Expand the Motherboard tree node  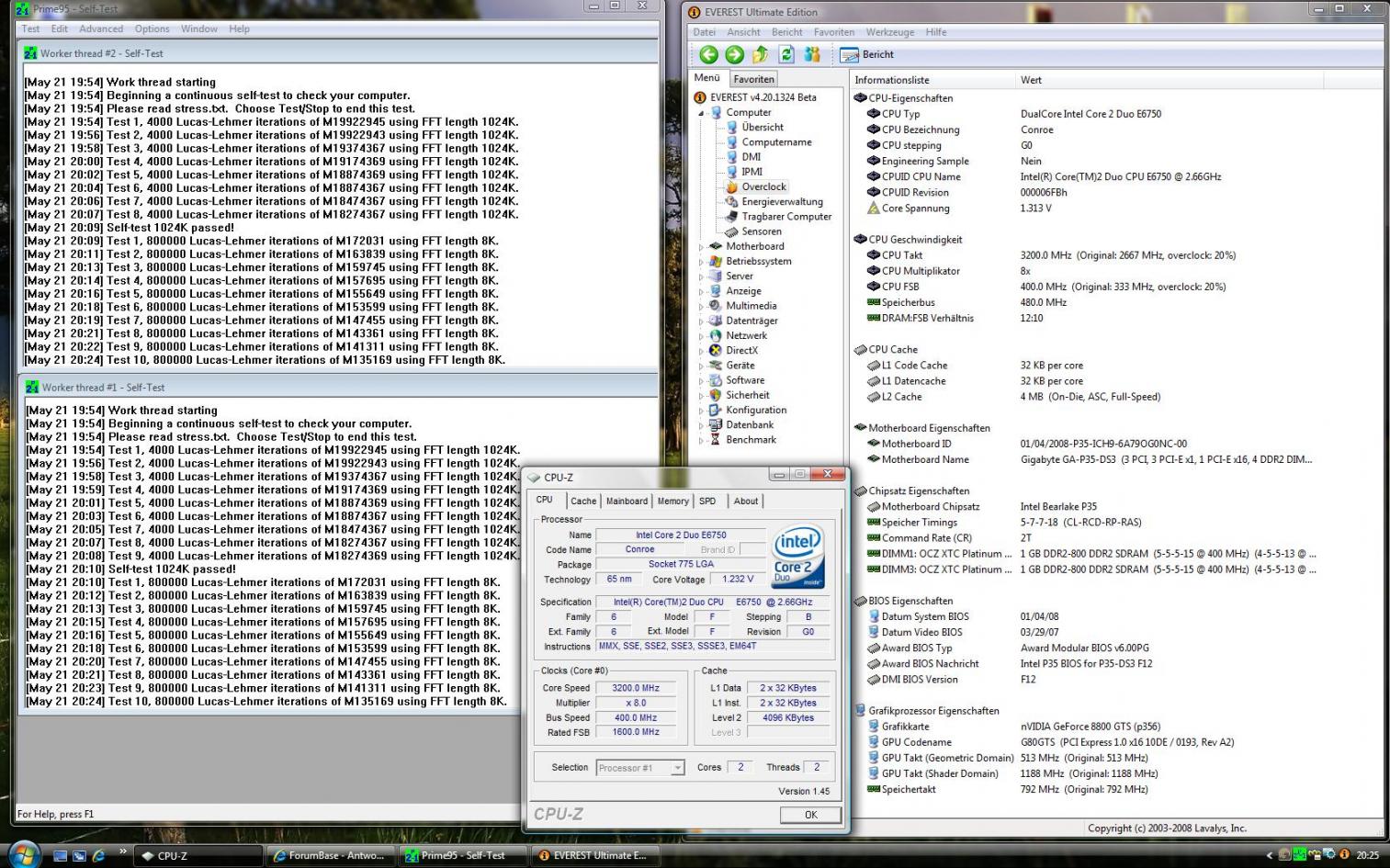[701, 246]
